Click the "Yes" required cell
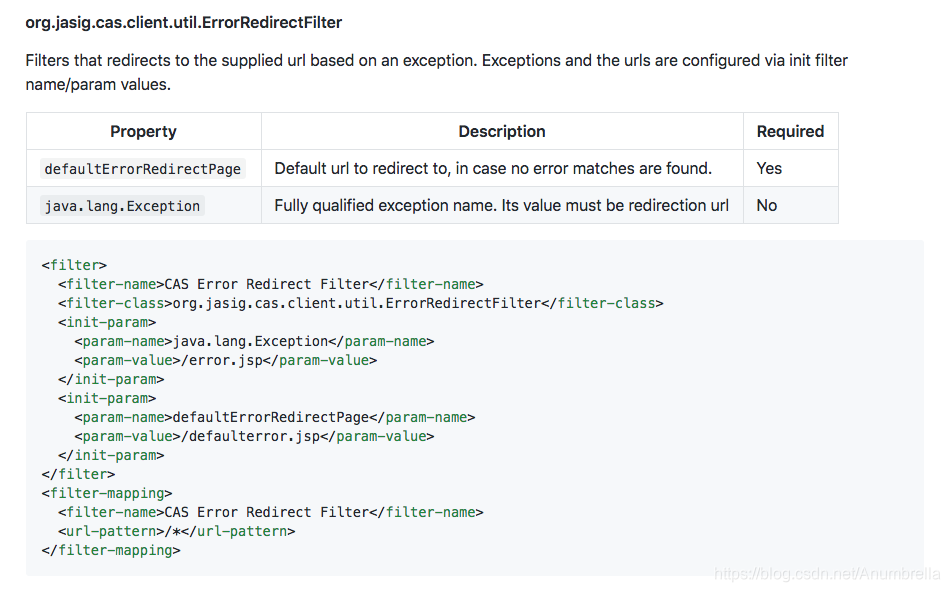 click(x=769, y=168)
